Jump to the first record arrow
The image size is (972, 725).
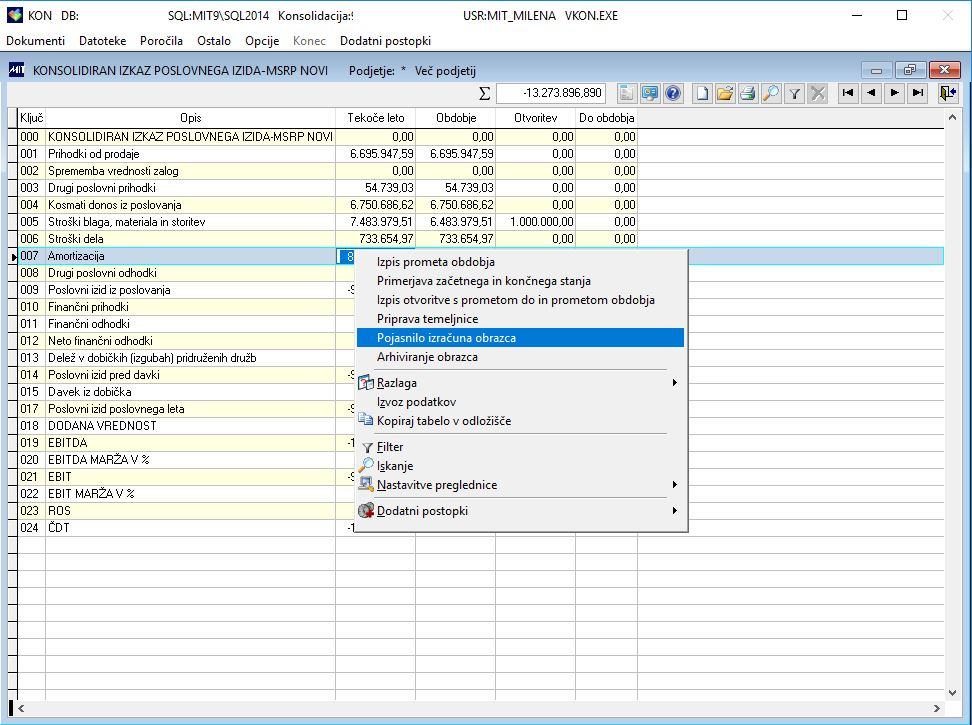click(848, 93)
